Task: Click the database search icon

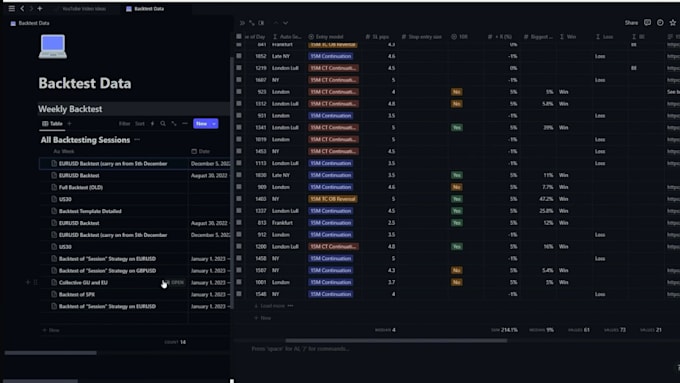Action: (163, 124)
